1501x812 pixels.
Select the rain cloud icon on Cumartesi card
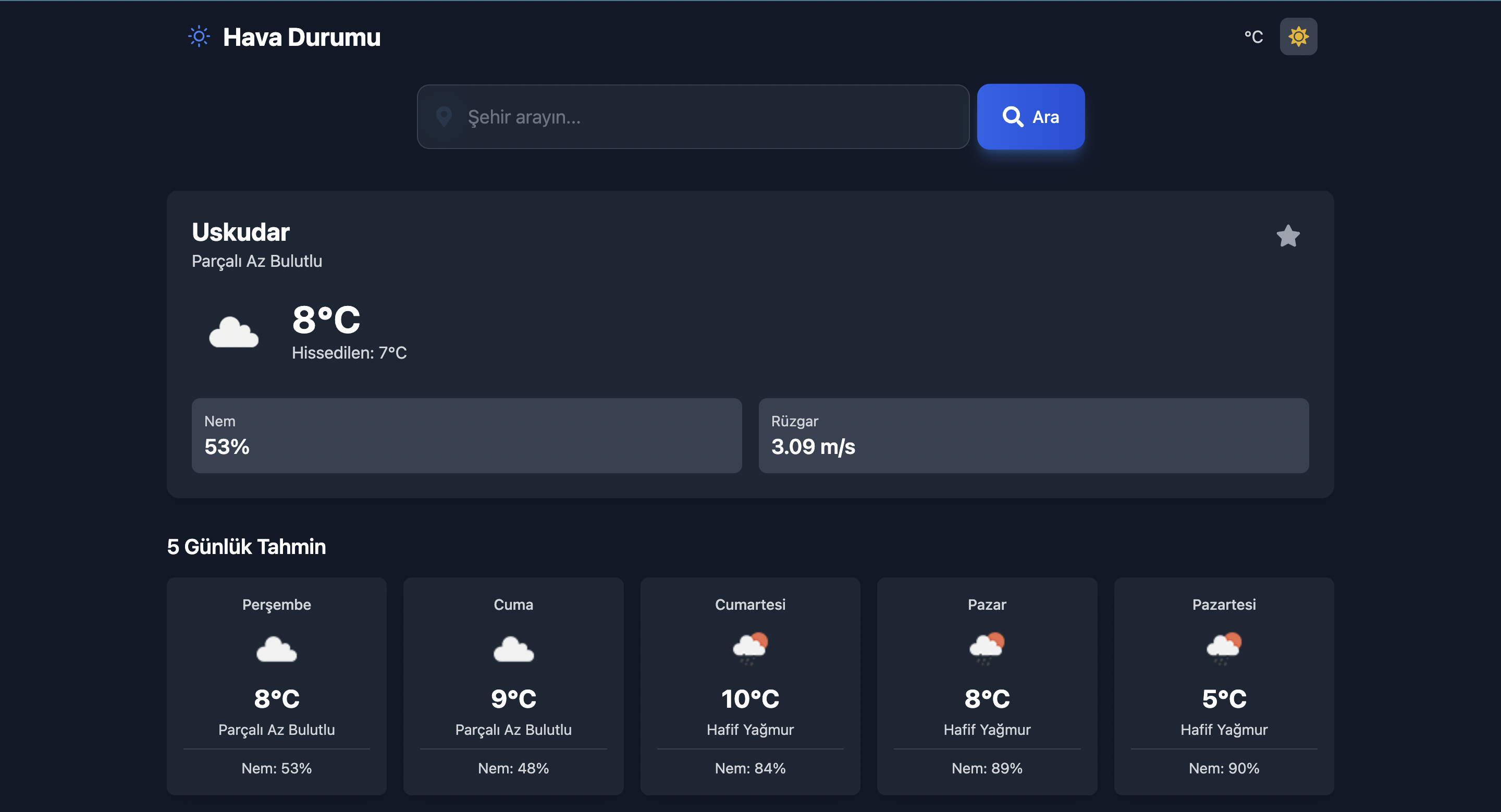pos(750,648)
